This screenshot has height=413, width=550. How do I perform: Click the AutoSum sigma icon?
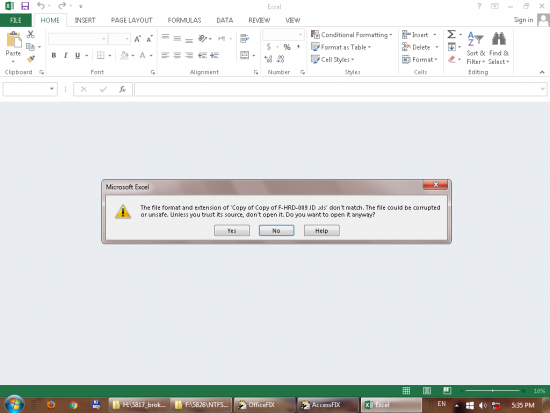coord(451,34)
